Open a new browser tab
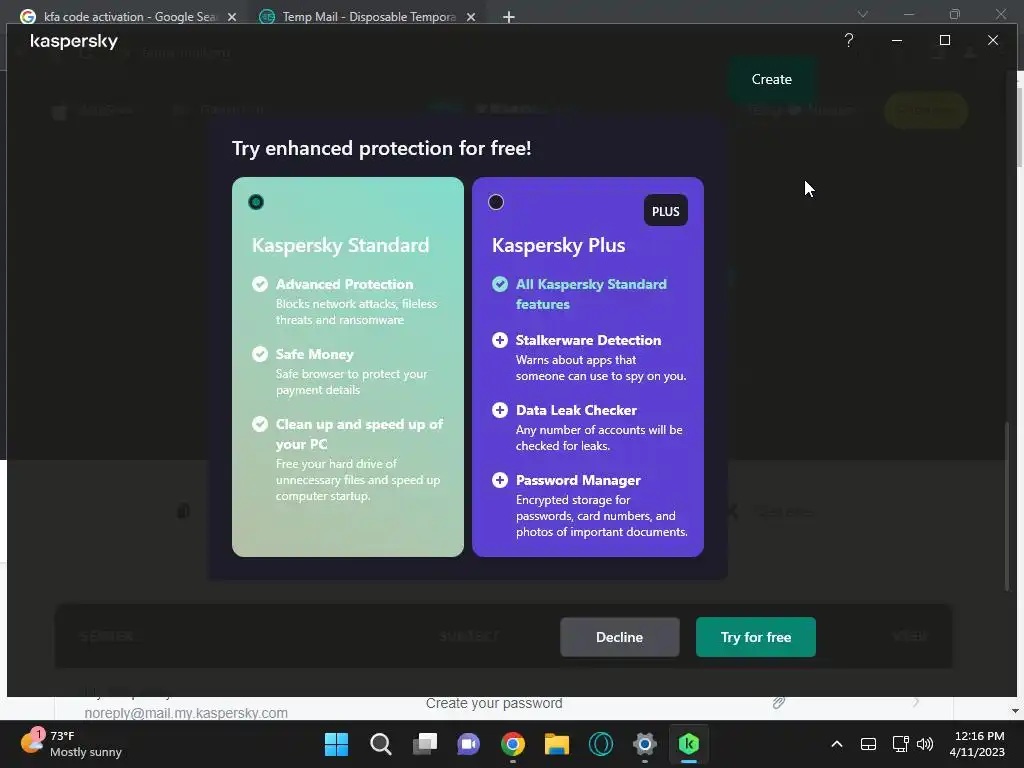The image size is (1024, 768). point(509,17)
